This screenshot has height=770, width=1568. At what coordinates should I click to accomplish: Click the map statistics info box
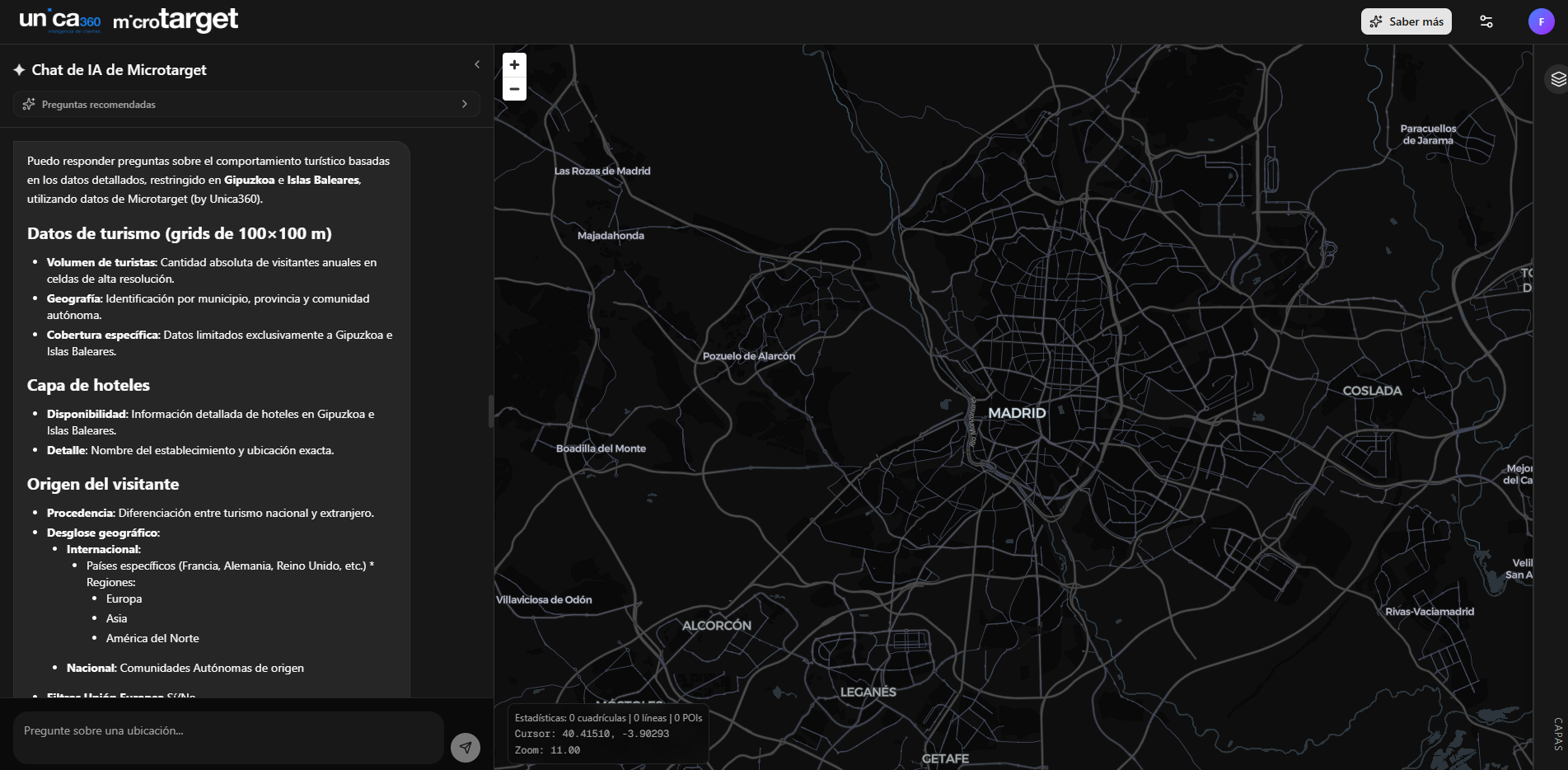[608, 734]
